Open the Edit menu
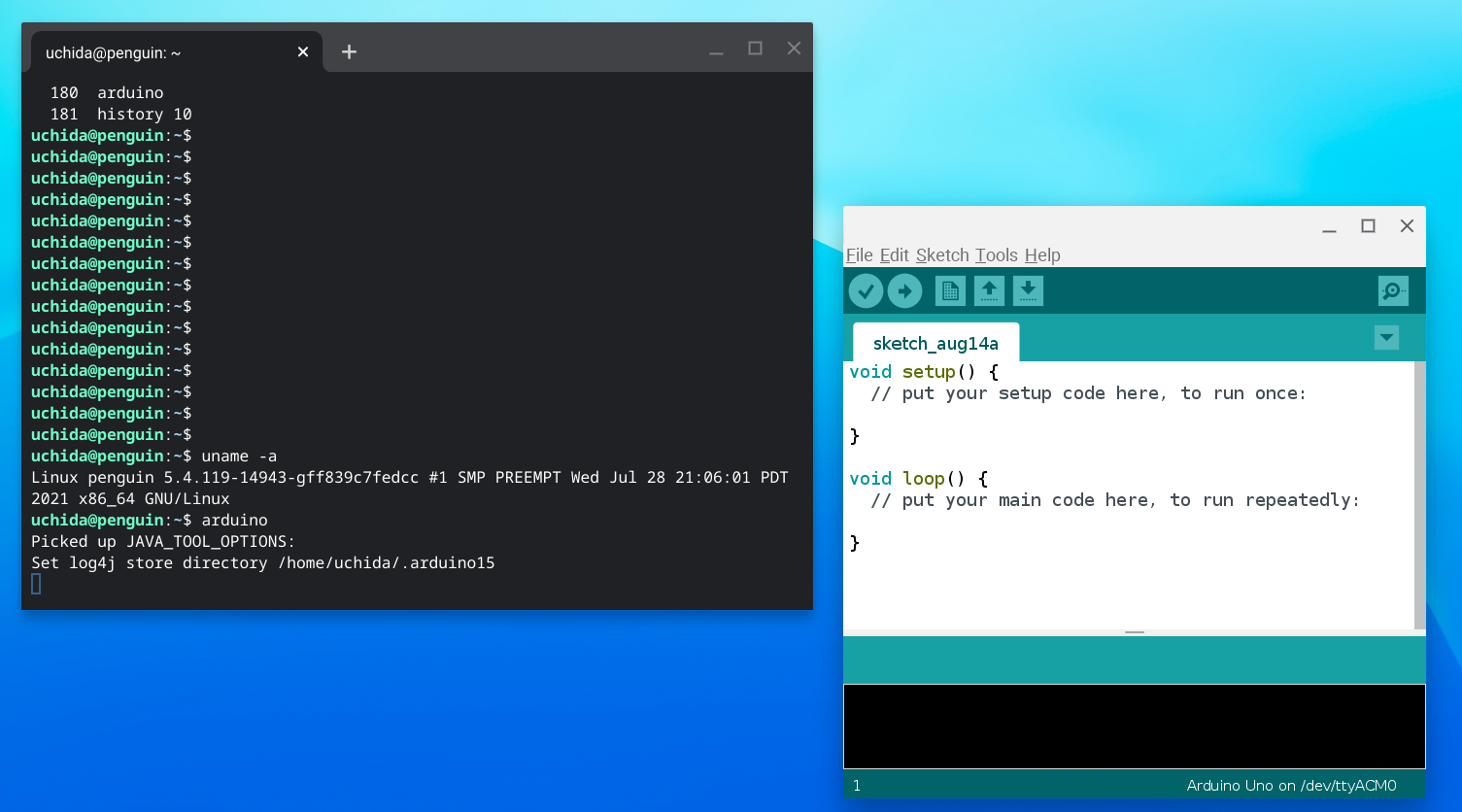Viewport: 1462px width, 812px height. 894,255
